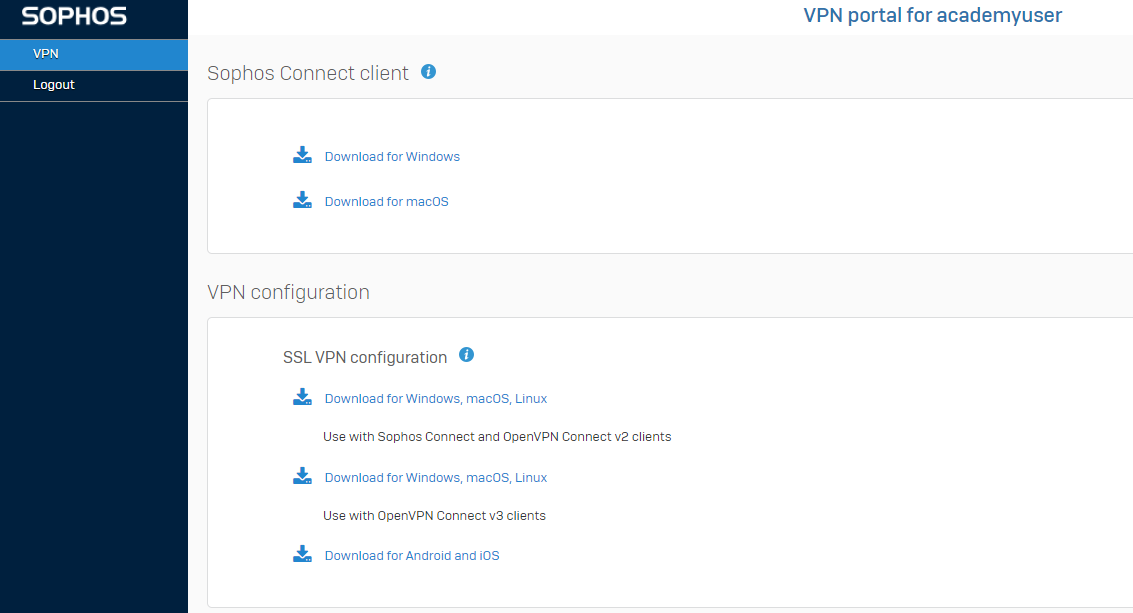Download SSL VPN config for OpenVPN Connect v2 clients
The image size is (1133, 613).
pyautogui.click(x=435, y=398)
